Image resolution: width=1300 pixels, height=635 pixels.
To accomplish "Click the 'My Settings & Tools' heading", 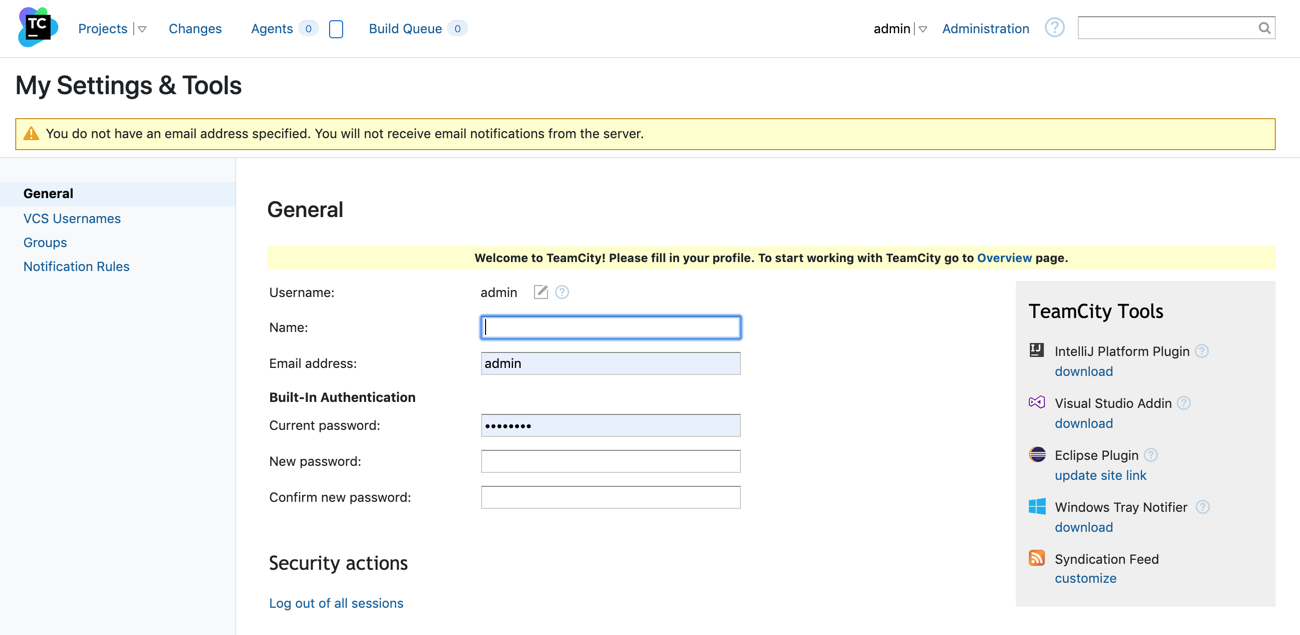I will tap(128, 85).
